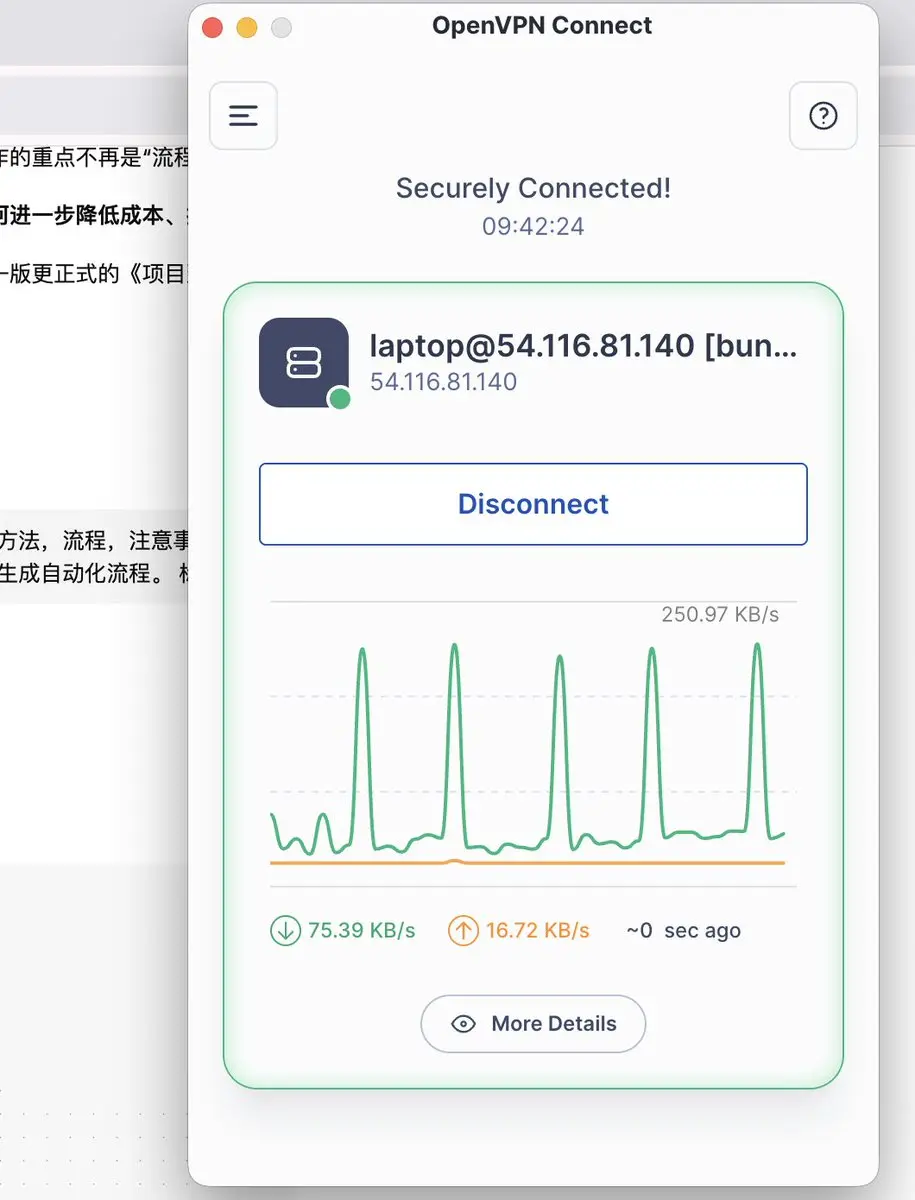
Task: Open the hamburger menu in OpenVPN Connect
Action: tap(243, 115)
